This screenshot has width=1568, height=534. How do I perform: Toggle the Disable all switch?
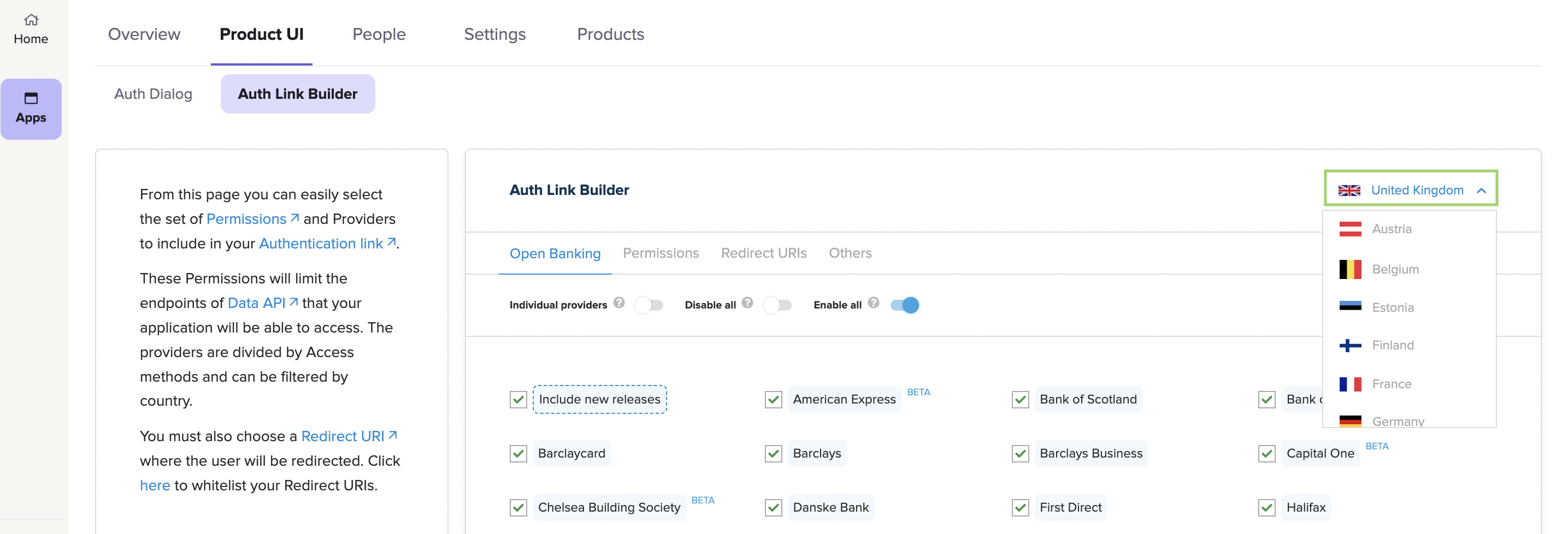click(x=777, y=305)
